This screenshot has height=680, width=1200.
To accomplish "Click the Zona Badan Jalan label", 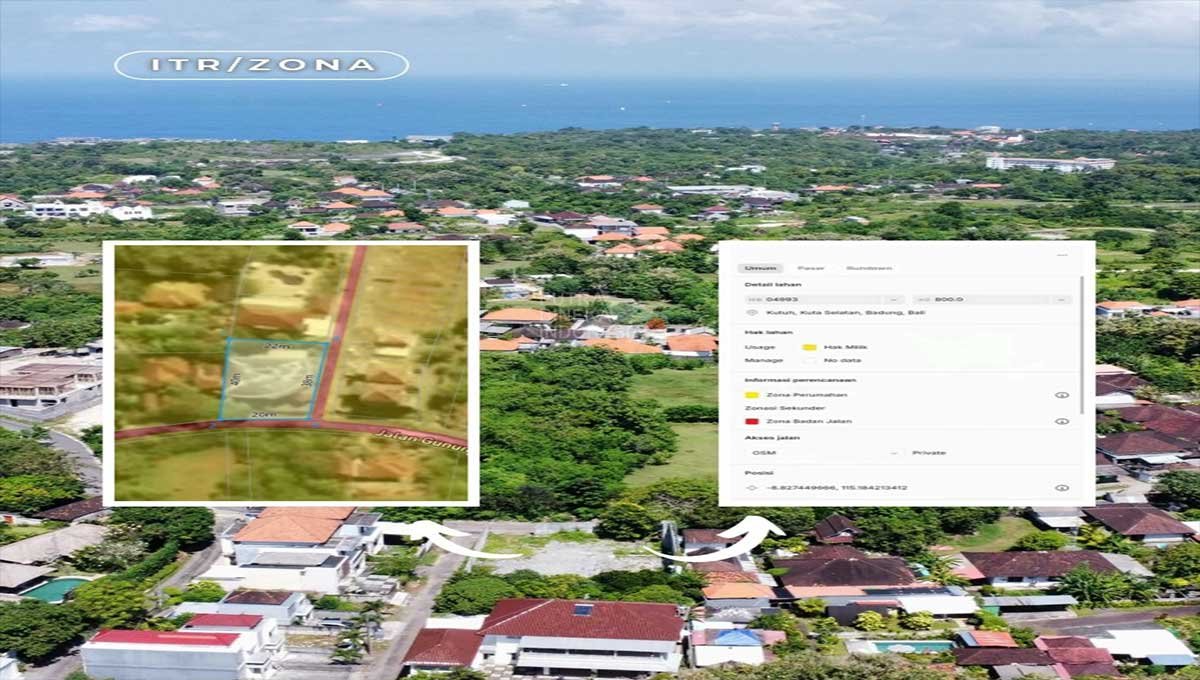I will (808, 421).
